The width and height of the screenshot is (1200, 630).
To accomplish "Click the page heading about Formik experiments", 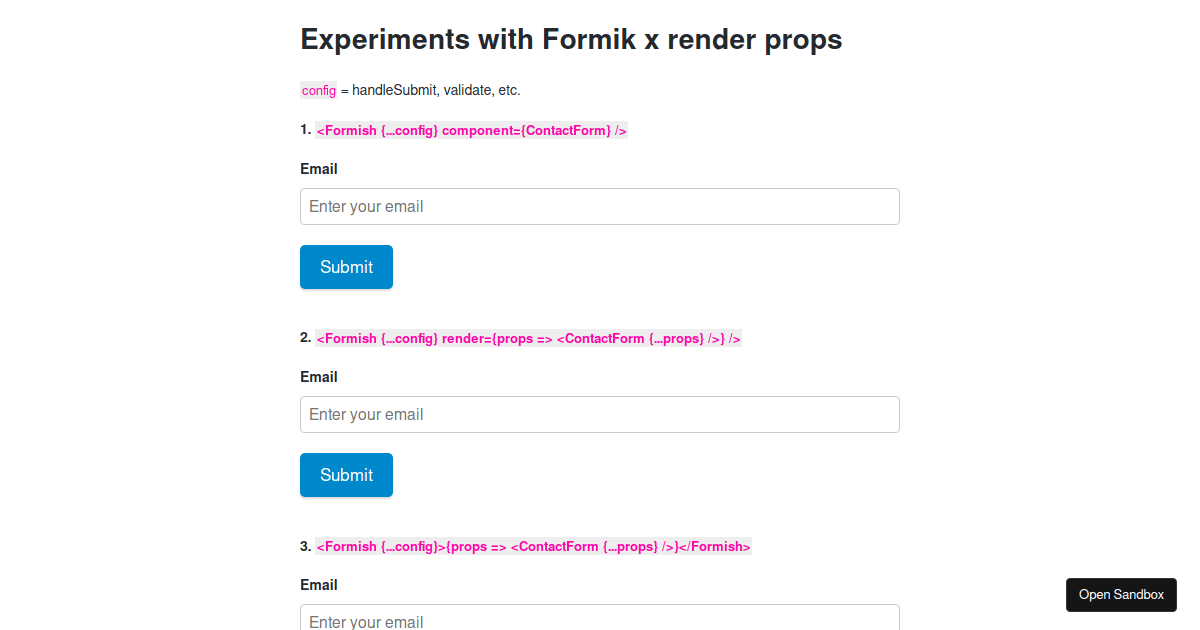I will point(571,39).
